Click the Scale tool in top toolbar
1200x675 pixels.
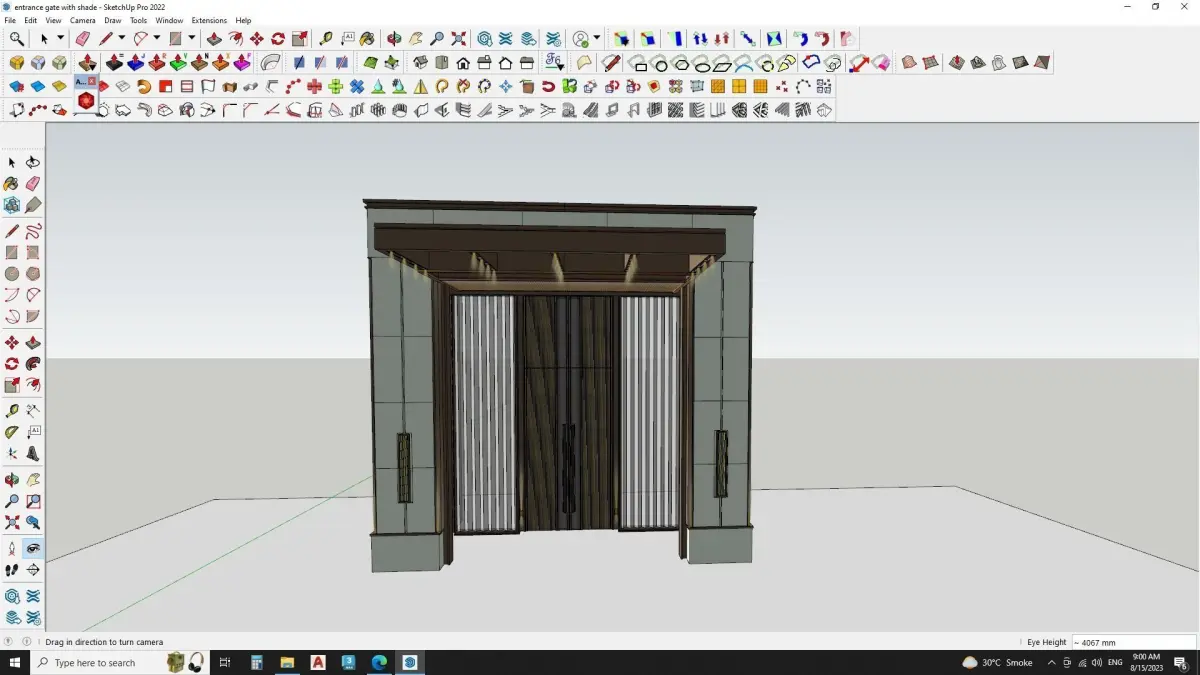tap(299, 39)
